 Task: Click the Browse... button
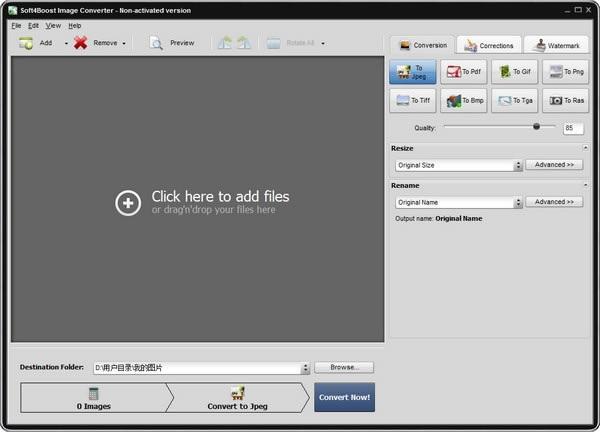[344, 368]
